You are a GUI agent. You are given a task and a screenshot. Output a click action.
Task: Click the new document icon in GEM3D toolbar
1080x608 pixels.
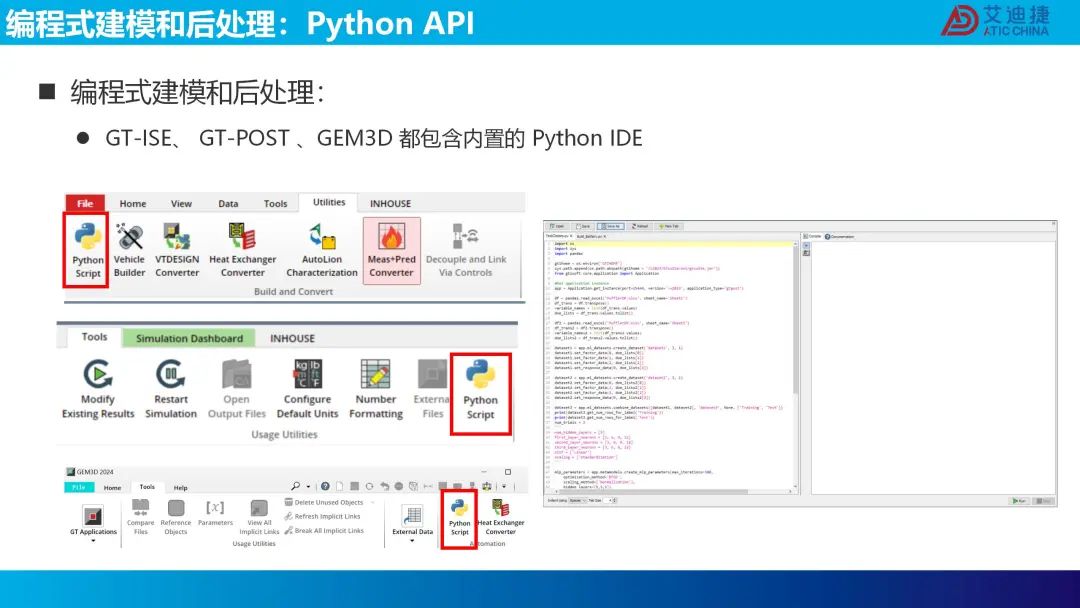click(x=340, y=486)
